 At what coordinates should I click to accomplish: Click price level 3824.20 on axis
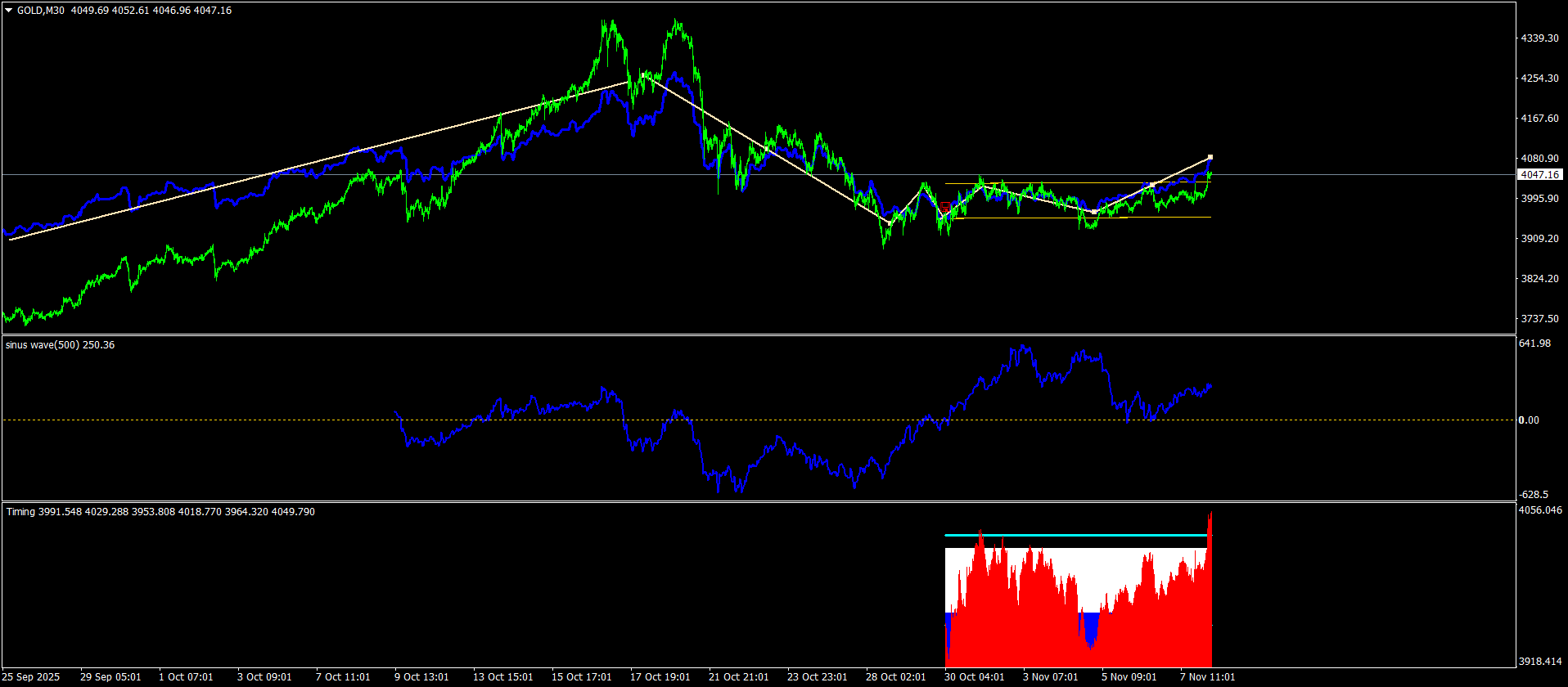pos(1539,279)
